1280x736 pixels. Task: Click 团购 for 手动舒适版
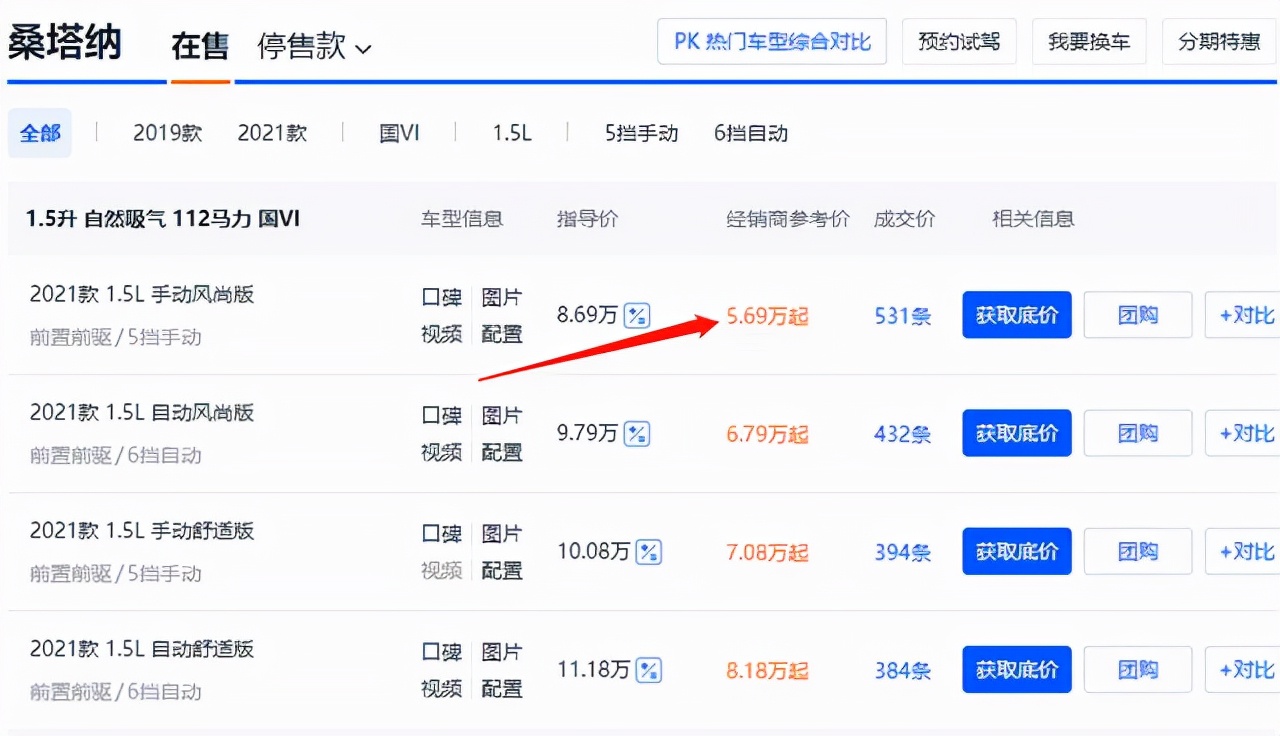pyautogui.click(x=1138, y=551)
